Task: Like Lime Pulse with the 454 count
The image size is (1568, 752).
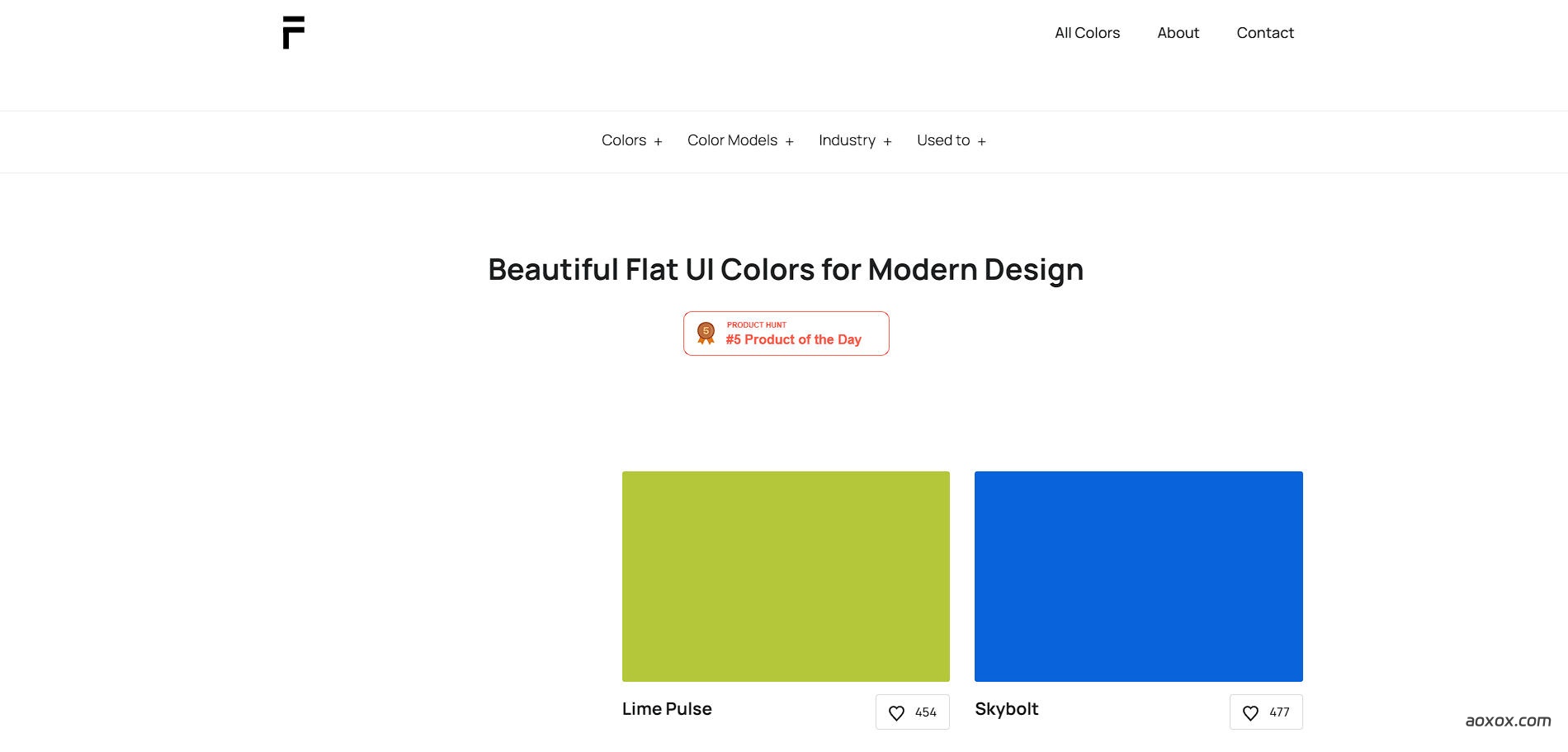Action: click(x=912, y=712)
